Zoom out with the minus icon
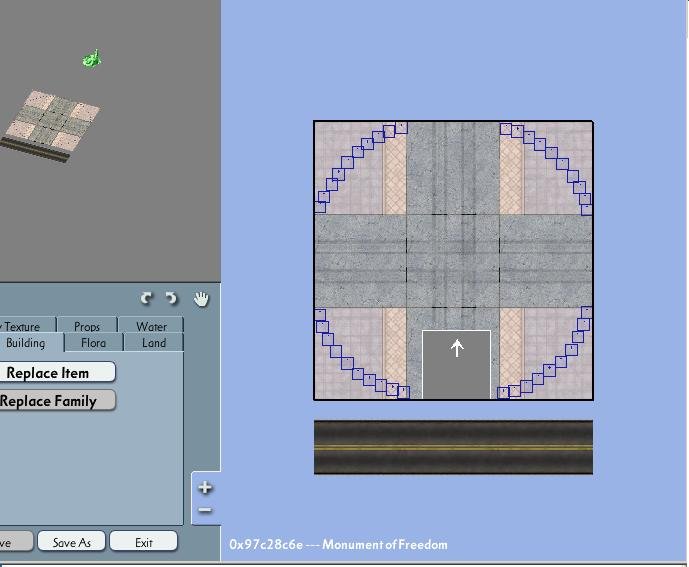 point(205,510)
